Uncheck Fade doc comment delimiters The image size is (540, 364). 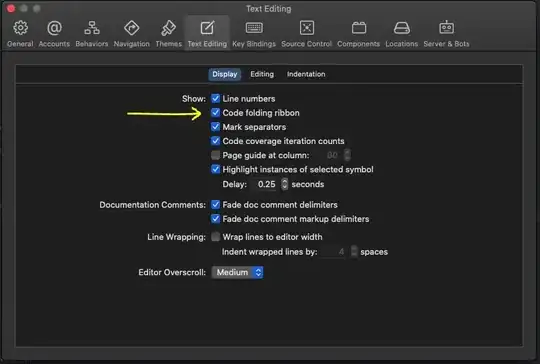click(x=215, y=205)
